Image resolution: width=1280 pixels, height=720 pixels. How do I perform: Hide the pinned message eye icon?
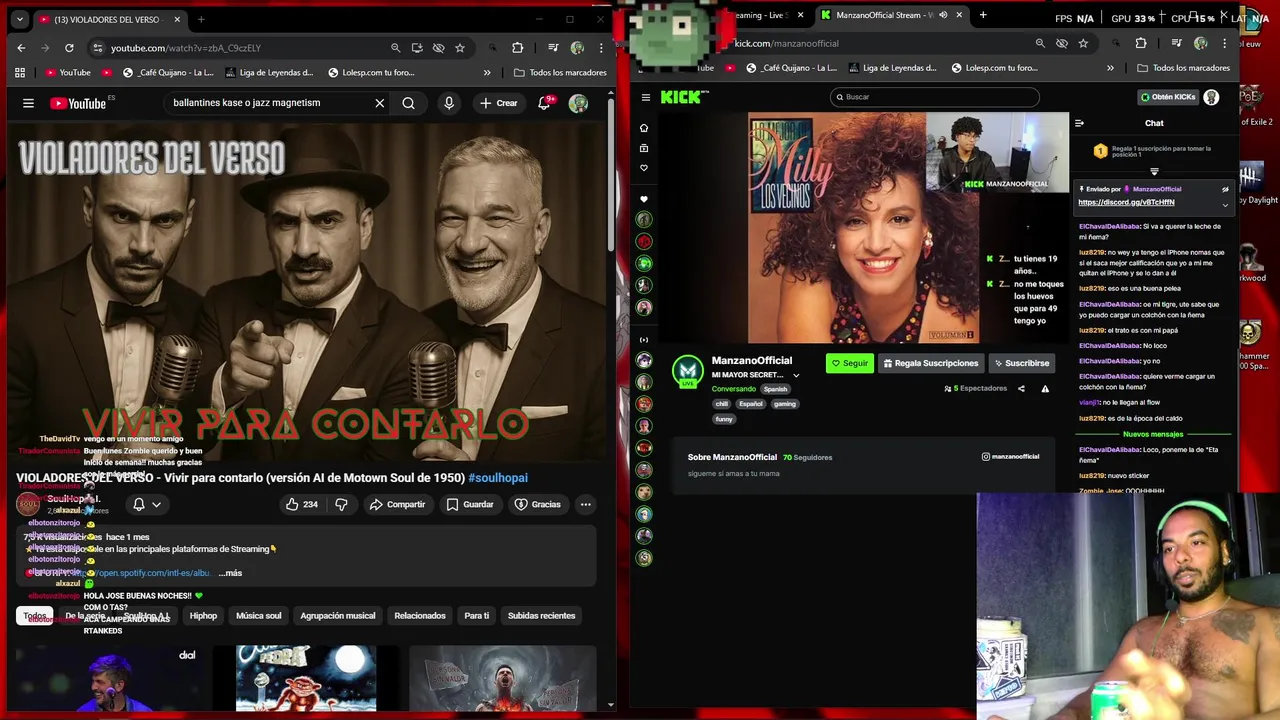pyautogui.click(x=1225, y=189)
